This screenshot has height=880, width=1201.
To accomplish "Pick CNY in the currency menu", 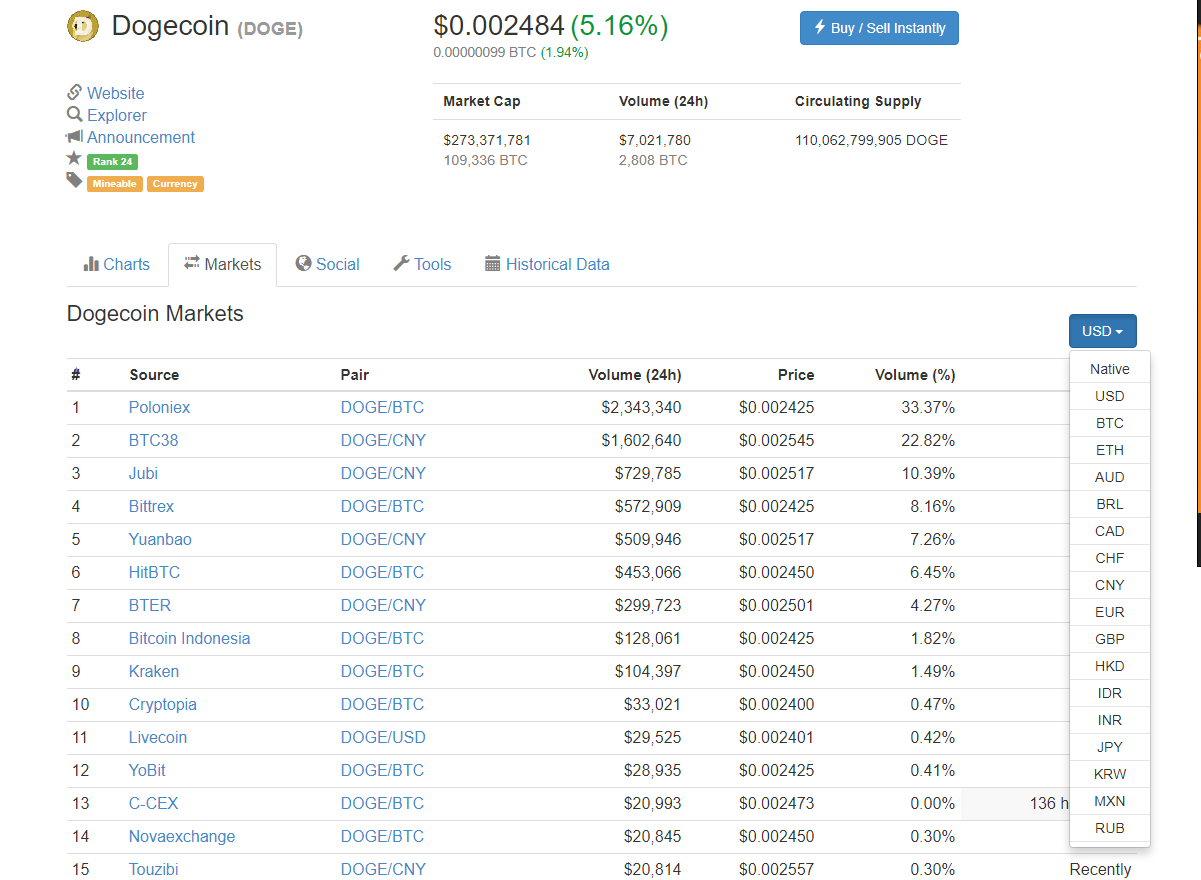I will pos(1110,585).
